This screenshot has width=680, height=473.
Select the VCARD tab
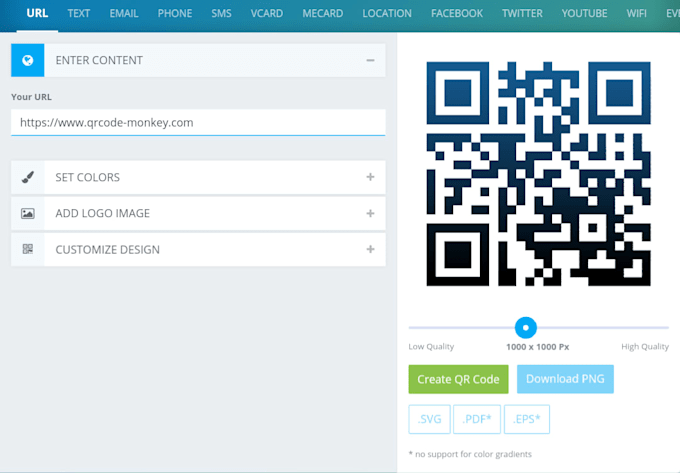(x=267, y=13)
